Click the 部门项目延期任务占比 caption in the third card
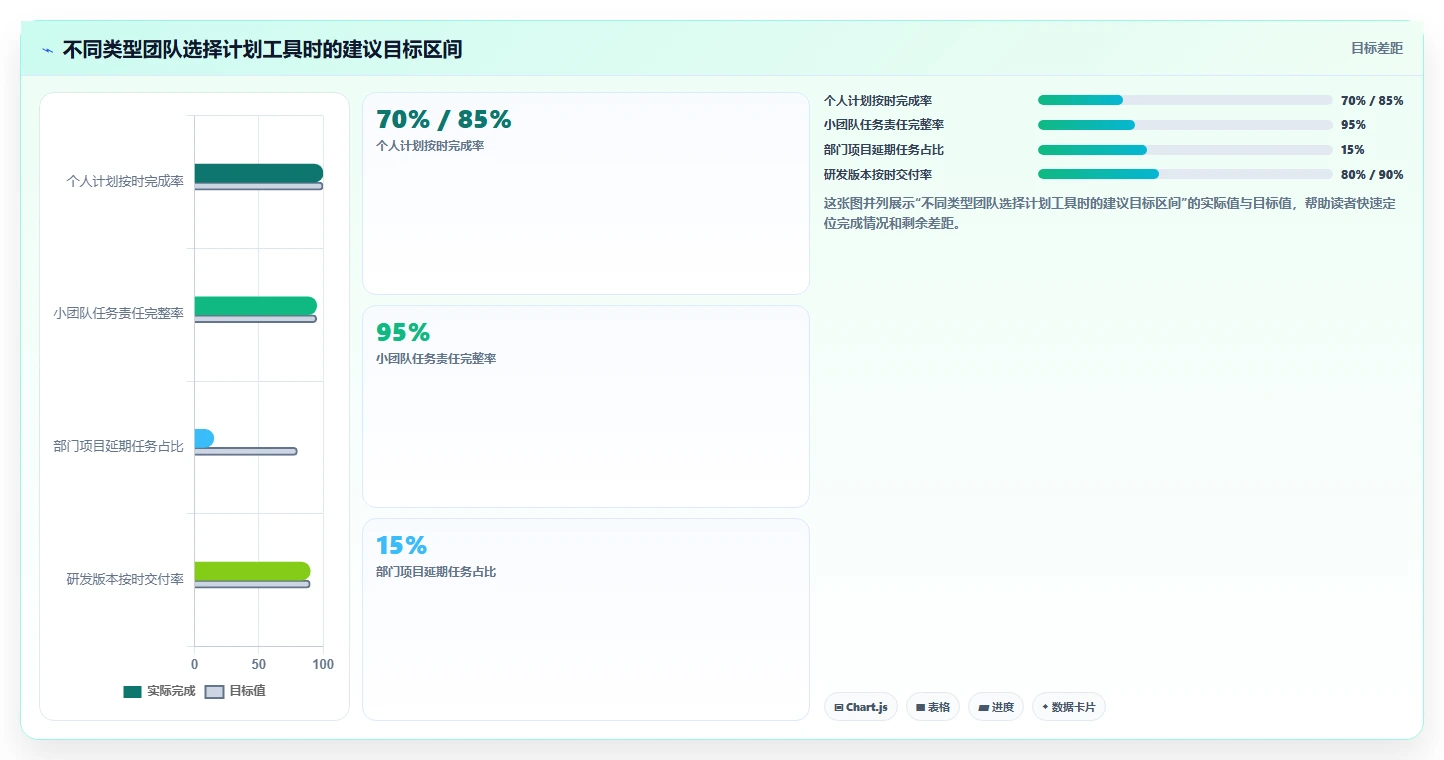1444x760 pixels. 436,572
